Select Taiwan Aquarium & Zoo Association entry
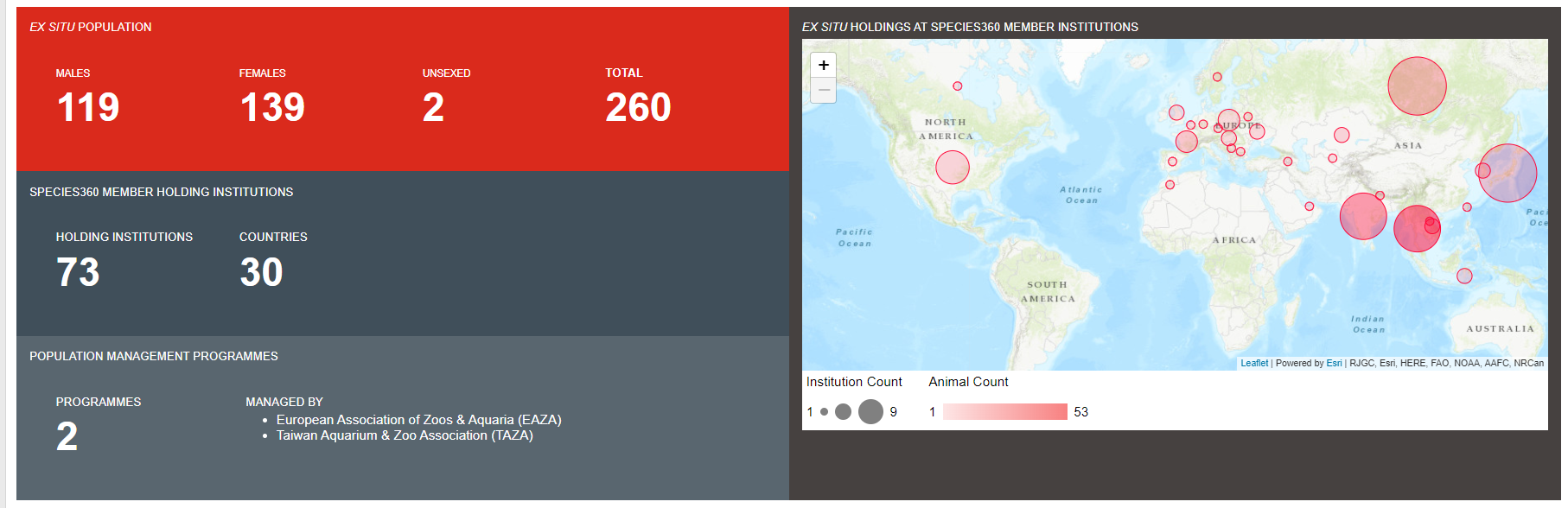This screenshot has width=1568, height=508. (x=405, y=435)
